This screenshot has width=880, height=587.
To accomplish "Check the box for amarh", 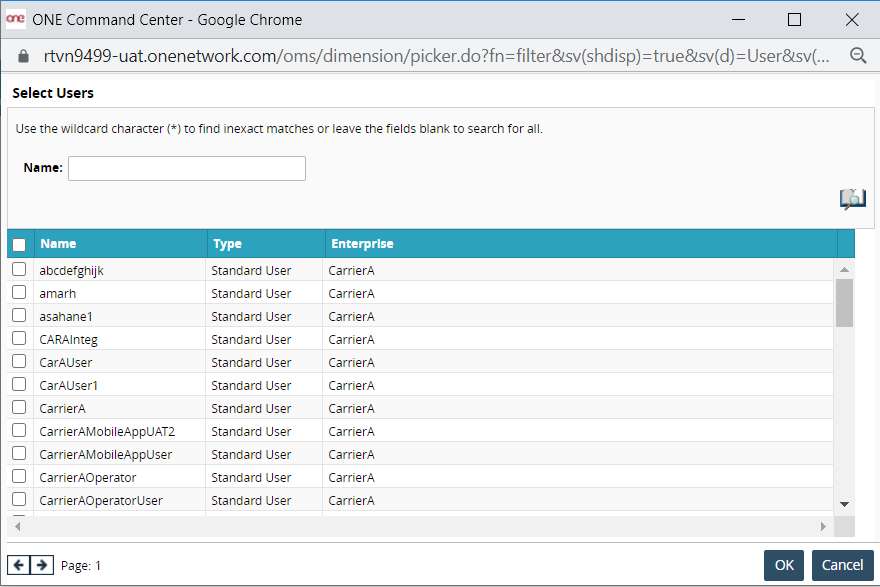I will [19, 292].
